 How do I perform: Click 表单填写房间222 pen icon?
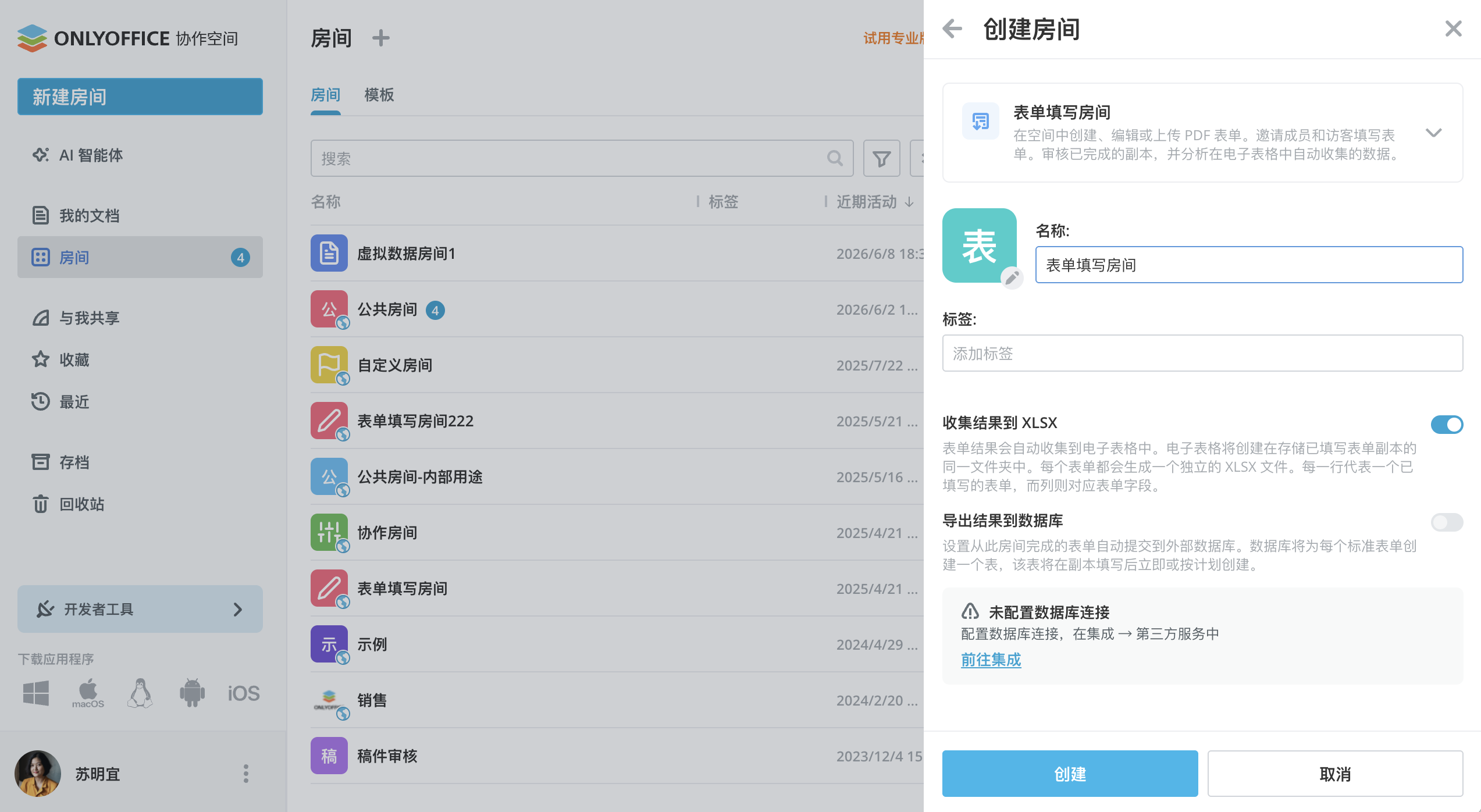pos(329,421)
